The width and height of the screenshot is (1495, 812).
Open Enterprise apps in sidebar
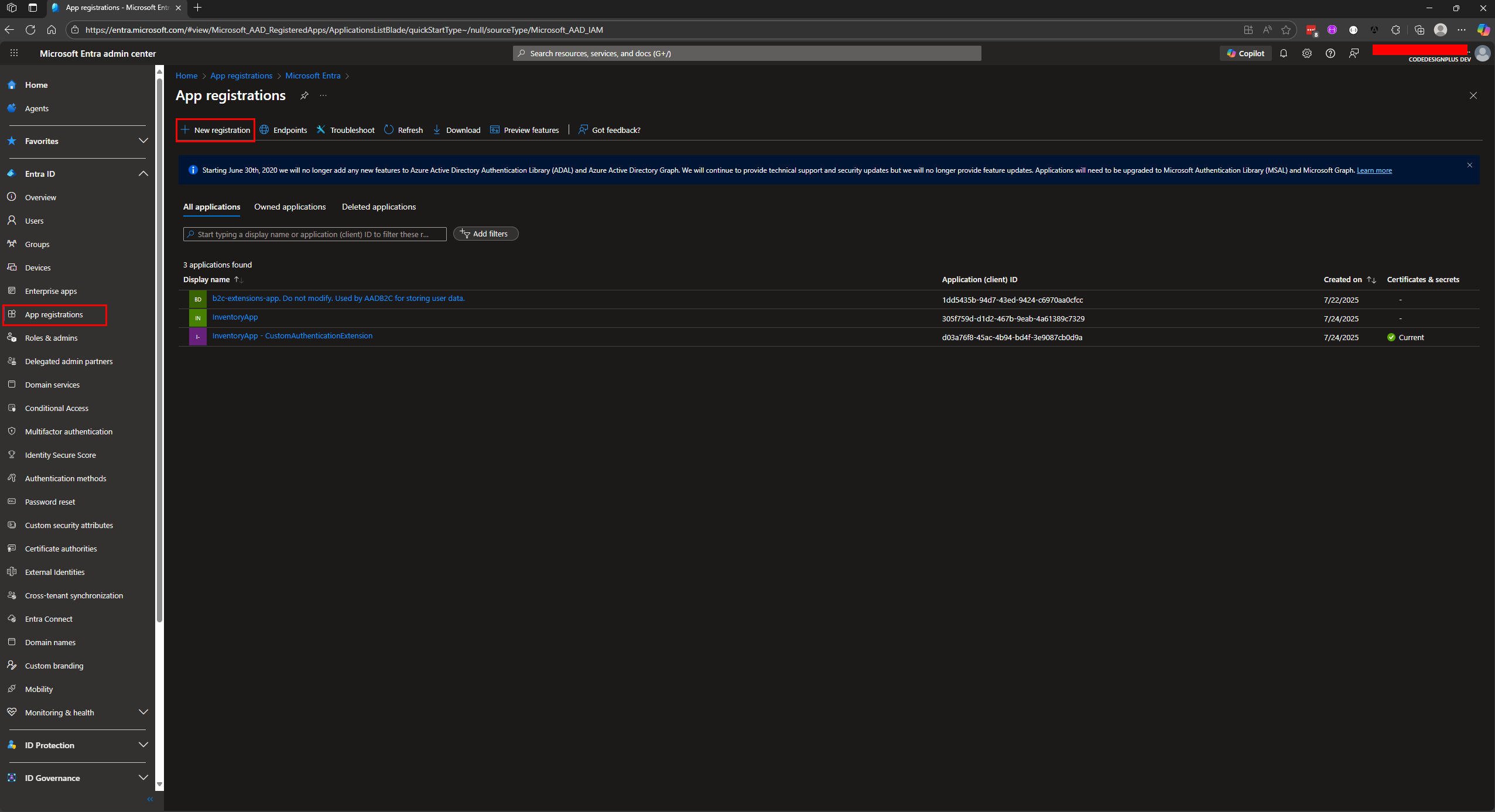51,291
